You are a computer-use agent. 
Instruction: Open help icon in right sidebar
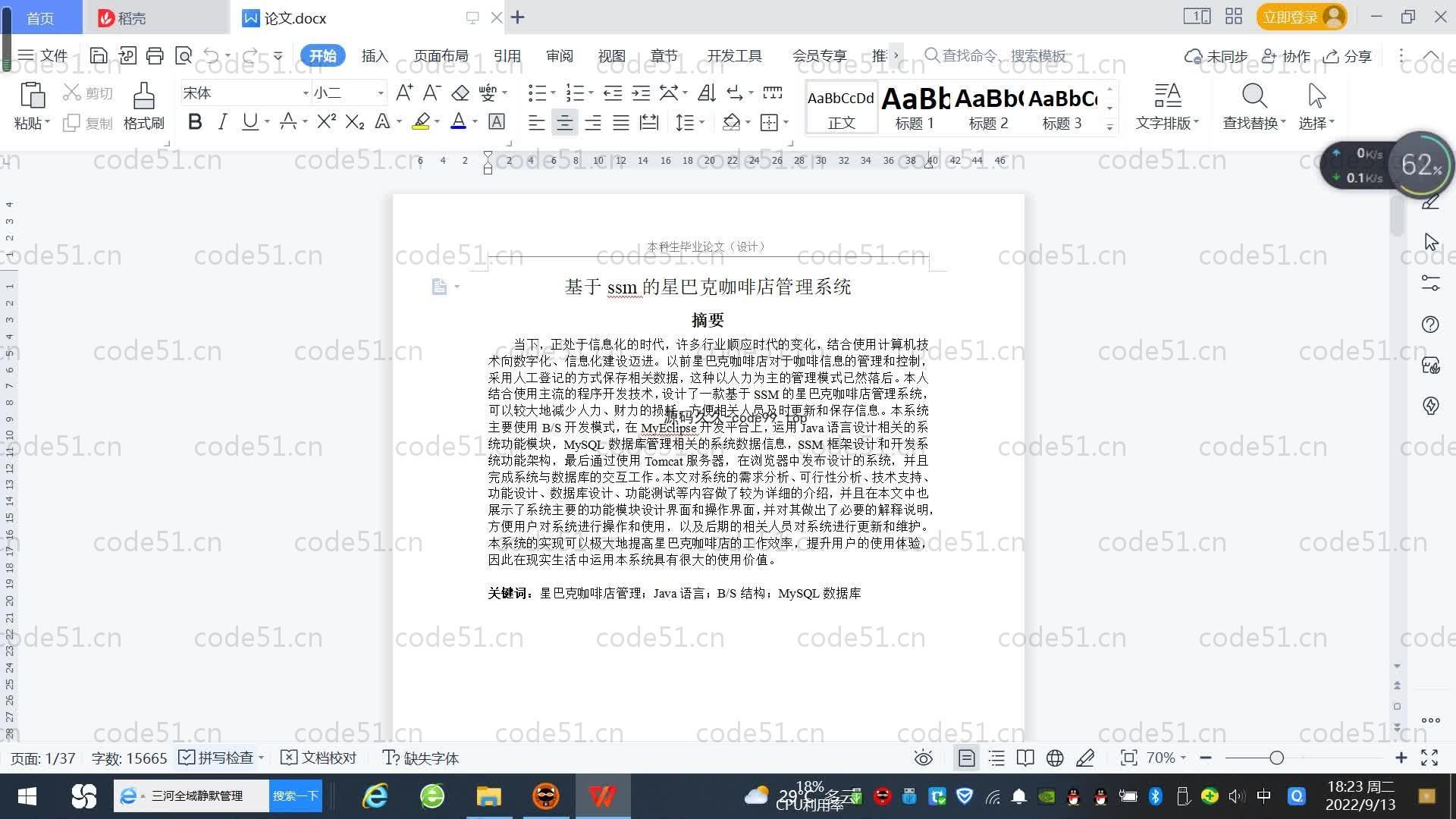click(1430, 325)
